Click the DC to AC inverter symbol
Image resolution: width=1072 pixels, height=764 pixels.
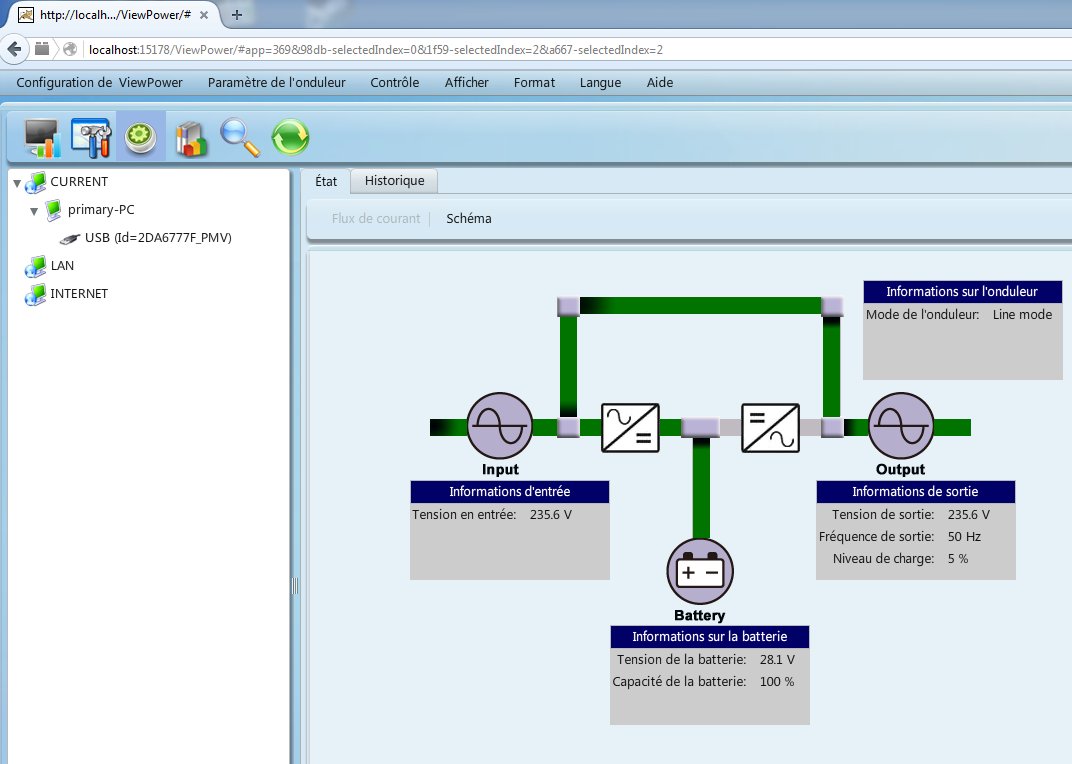click(x=769, y=427)
